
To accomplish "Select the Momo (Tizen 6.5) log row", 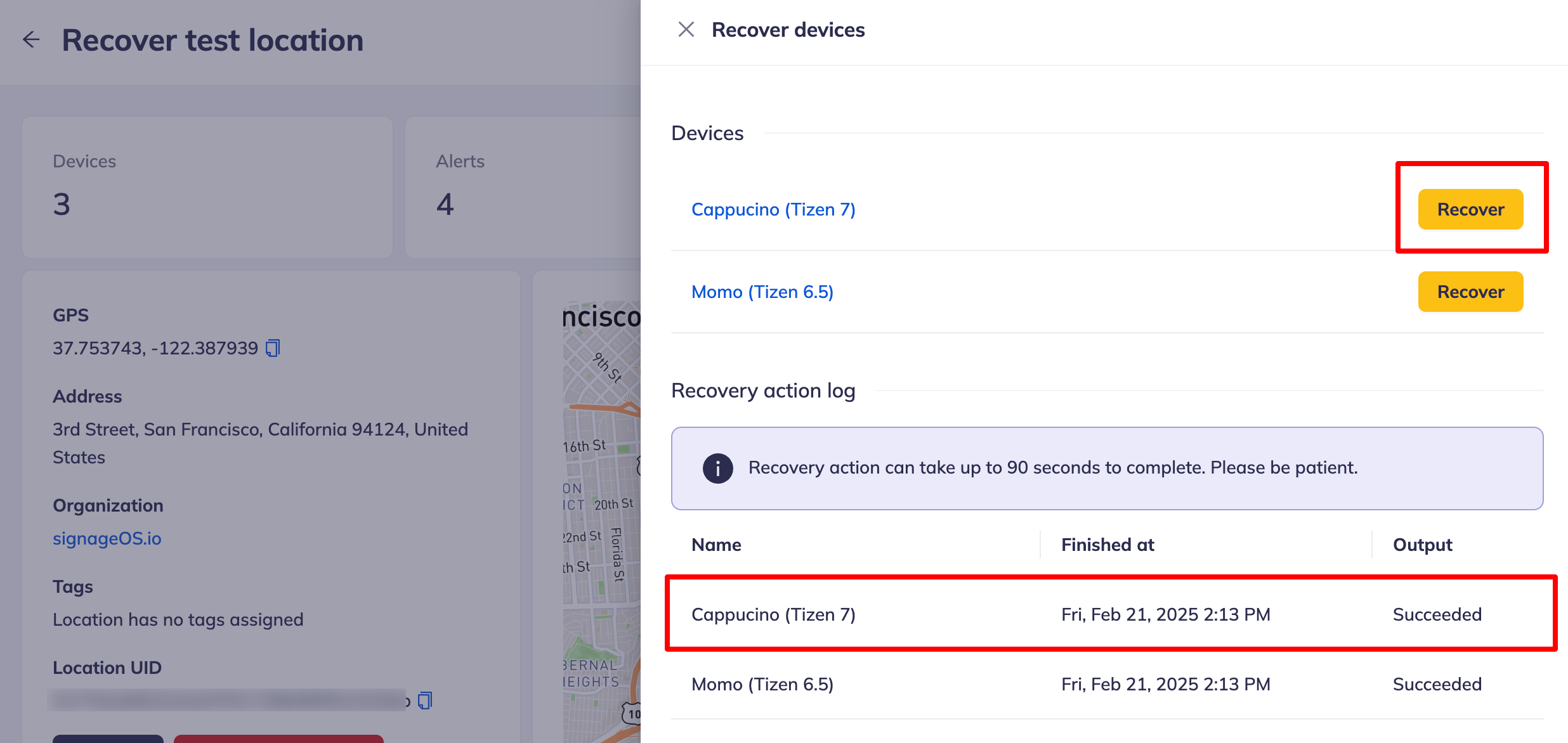I will pos(1110,684).
